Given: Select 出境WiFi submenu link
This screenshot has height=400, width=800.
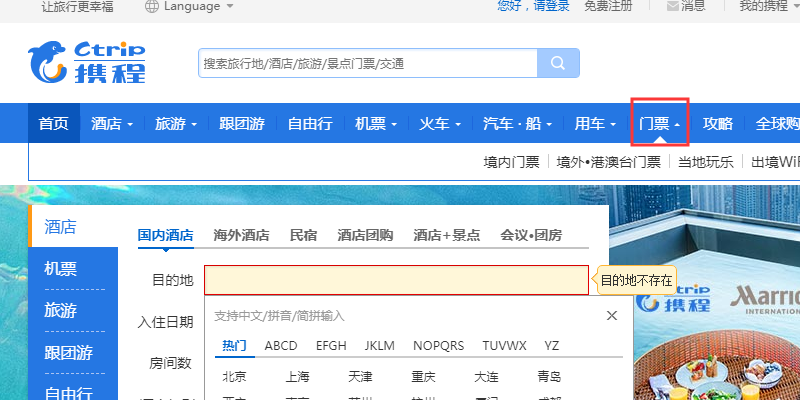Looking at the screenshot, I should 775,162.
